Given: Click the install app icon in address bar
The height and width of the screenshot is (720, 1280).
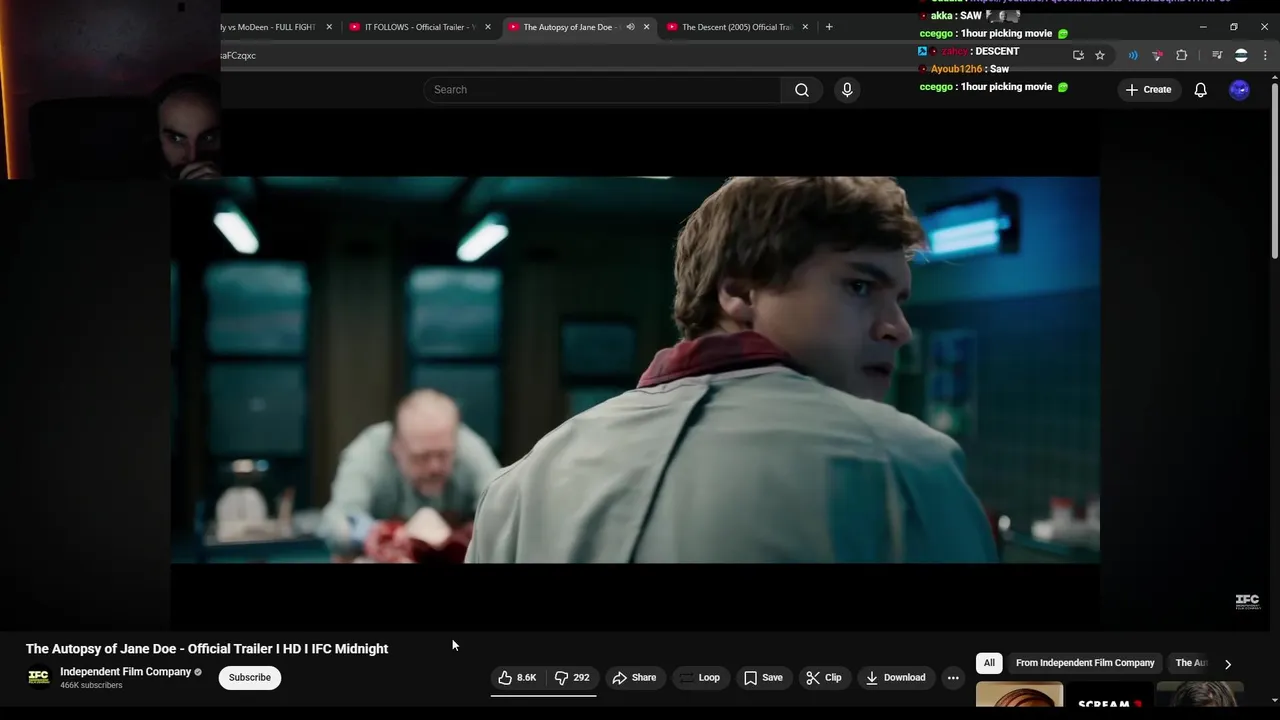Looking at the screenshot, I should pyautogui.click(x=1078, y=55).
